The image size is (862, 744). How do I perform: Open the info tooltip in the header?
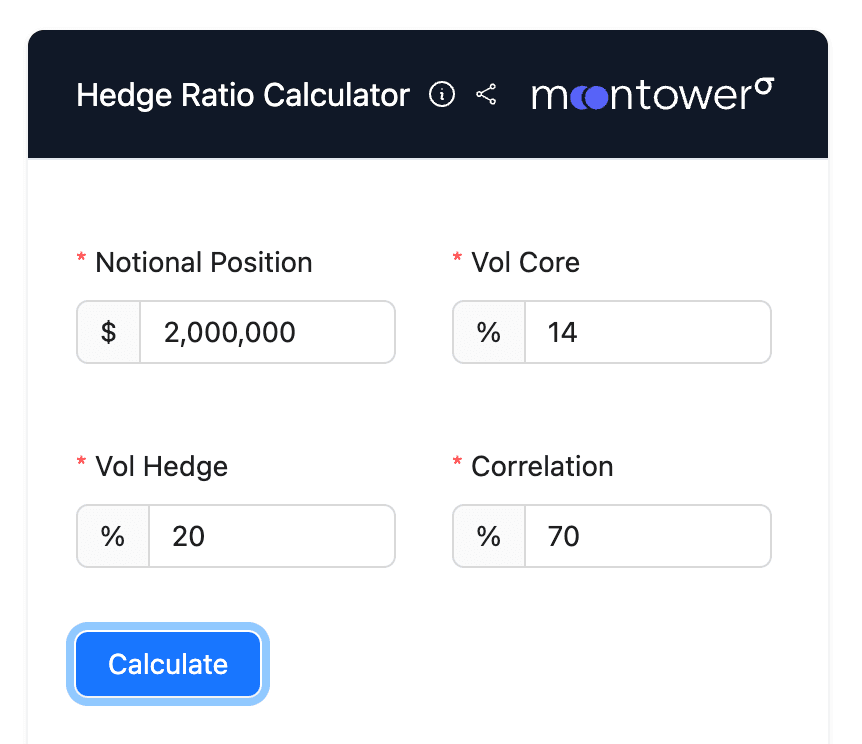click(441, 95)
